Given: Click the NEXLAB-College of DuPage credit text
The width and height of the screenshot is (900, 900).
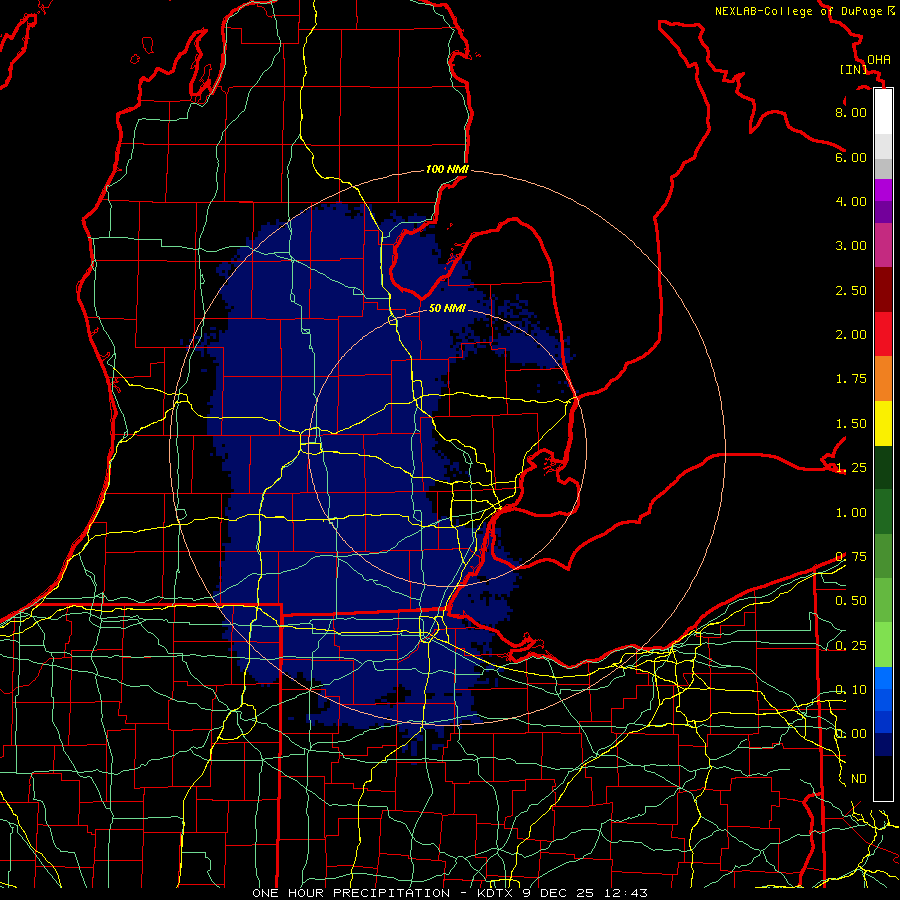Looking at the screenshot, I should pos(799,11).
